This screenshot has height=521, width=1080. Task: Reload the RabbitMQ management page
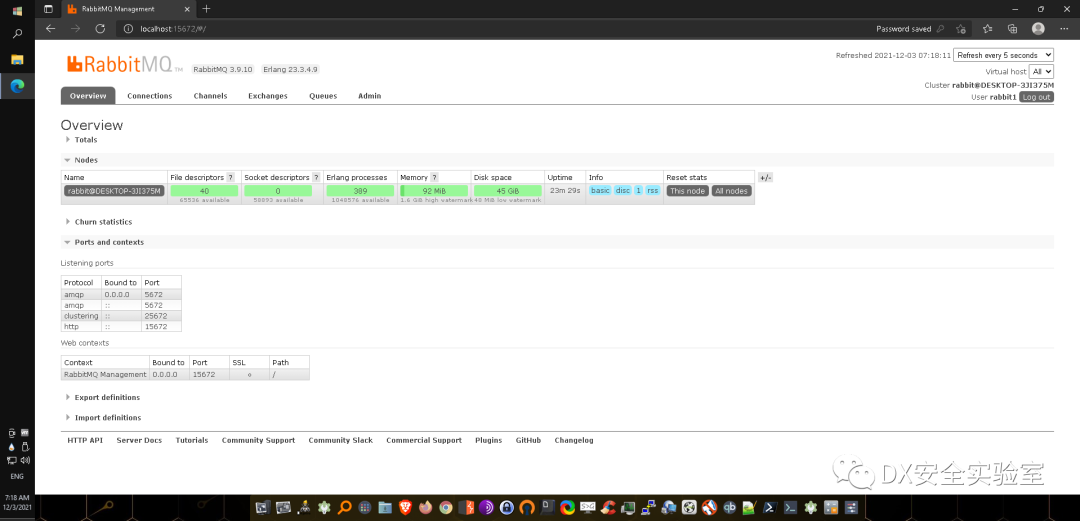pyautogui.click(x=100, y=28)
